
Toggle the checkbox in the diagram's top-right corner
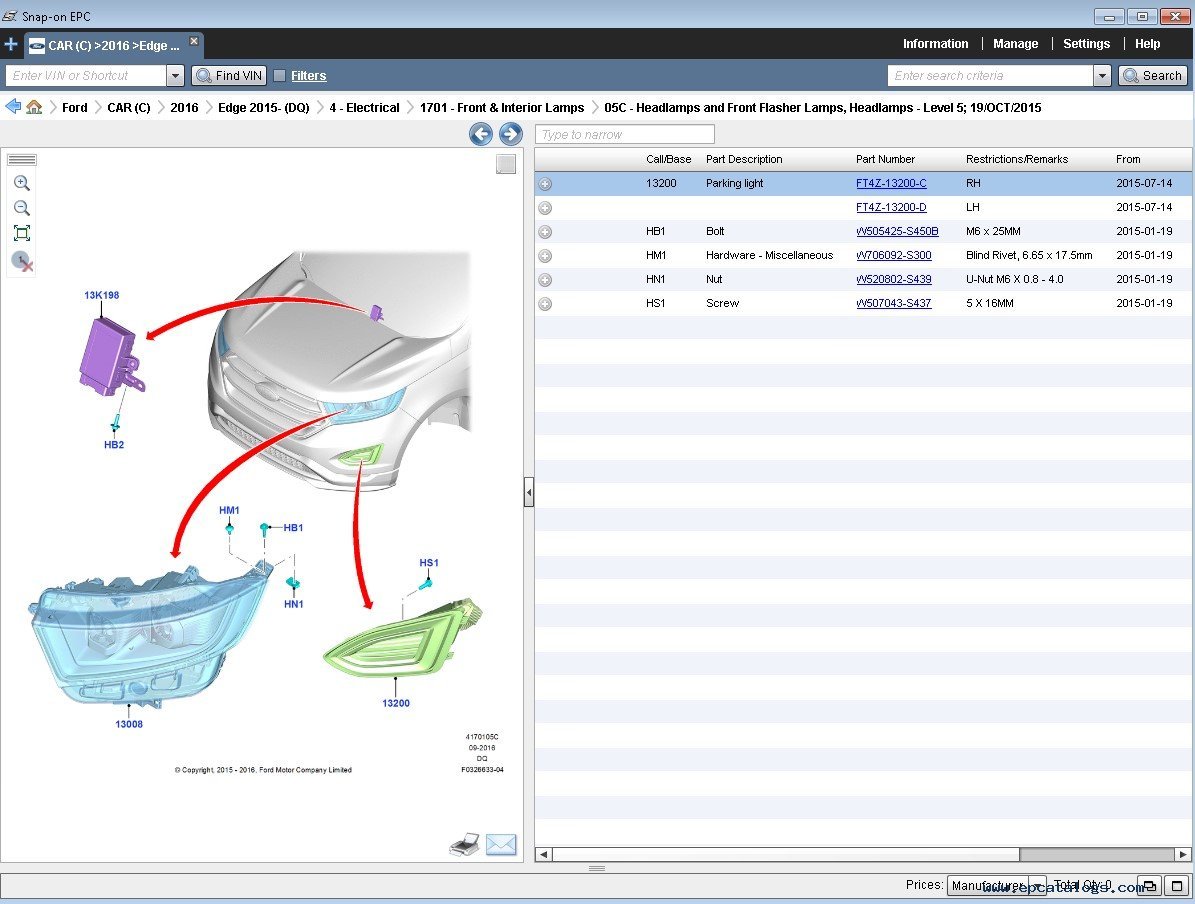coord(506,165)
